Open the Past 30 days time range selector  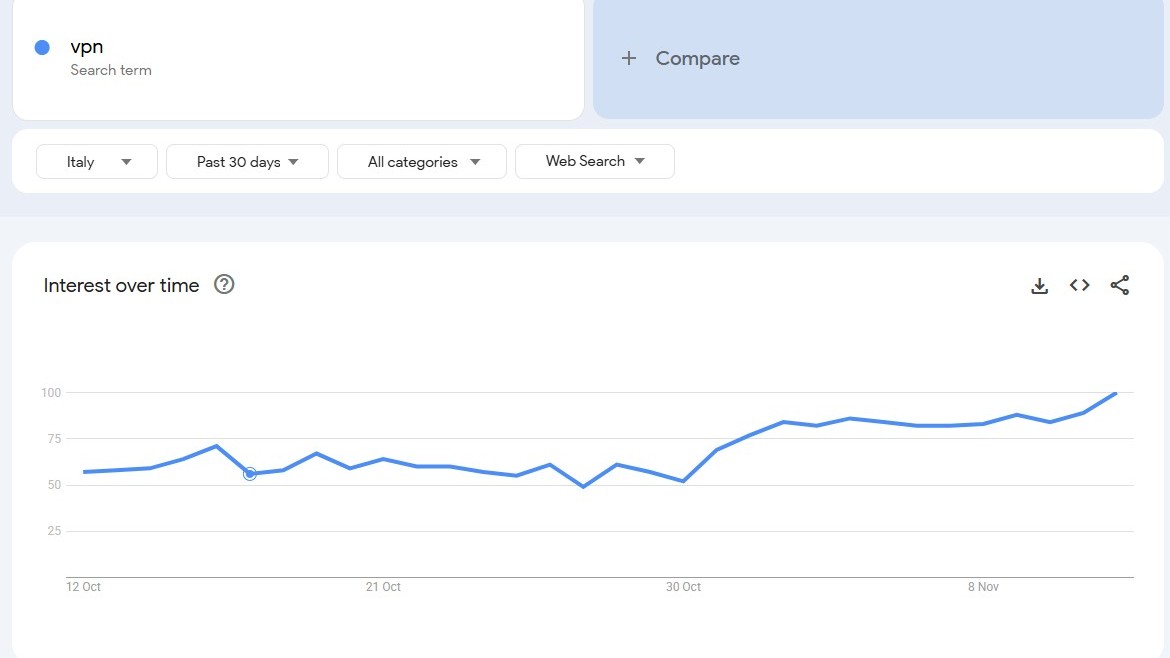tap(246, 161)
